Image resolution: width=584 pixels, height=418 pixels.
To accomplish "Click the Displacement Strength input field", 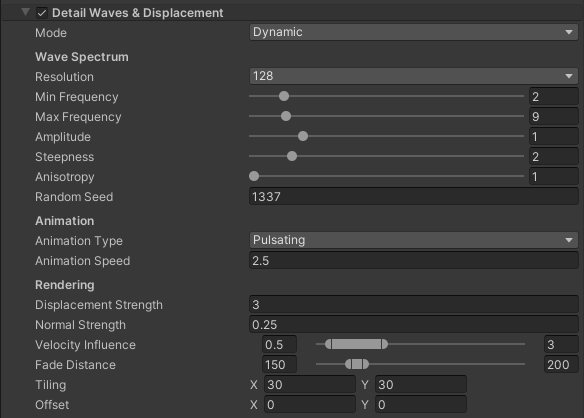I will pos(413,305).
